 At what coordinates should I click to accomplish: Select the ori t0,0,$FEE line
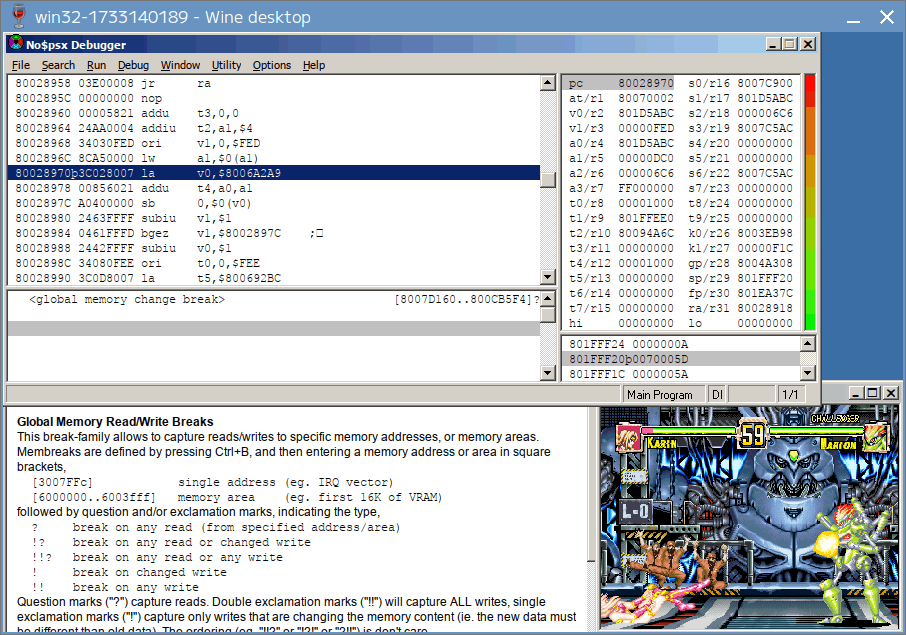click(x=274, y=263)
